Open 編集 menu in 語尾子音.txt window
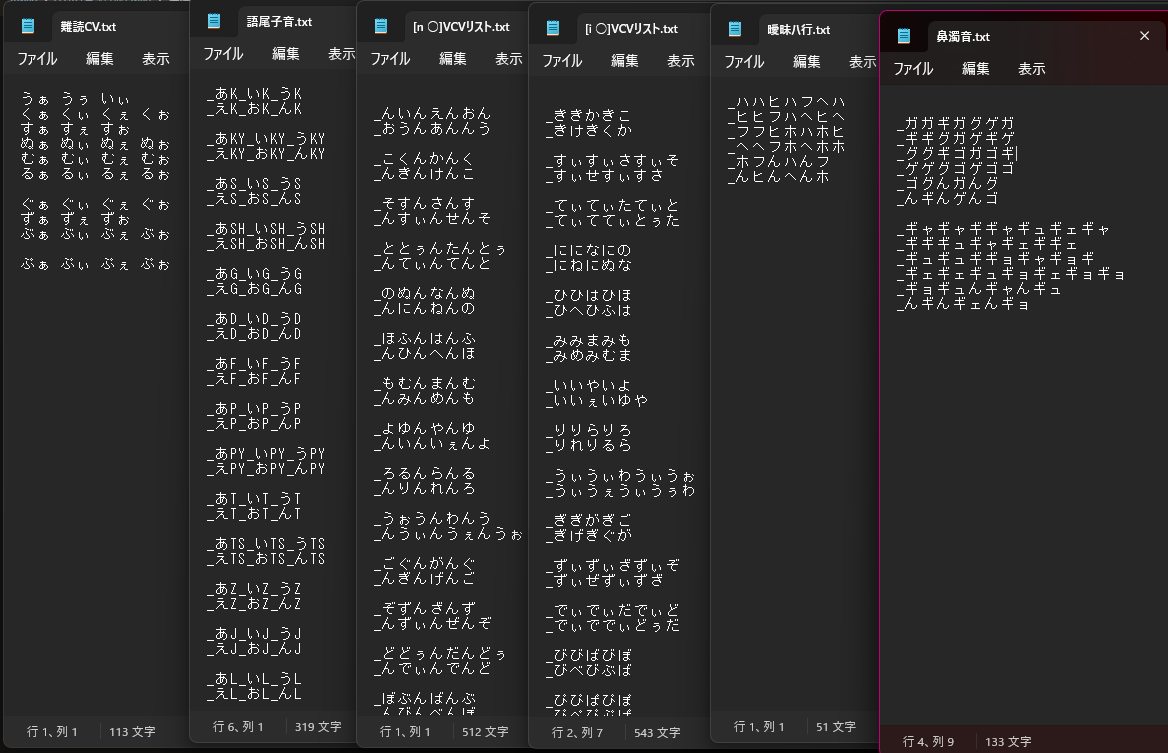 pos(286,54)
